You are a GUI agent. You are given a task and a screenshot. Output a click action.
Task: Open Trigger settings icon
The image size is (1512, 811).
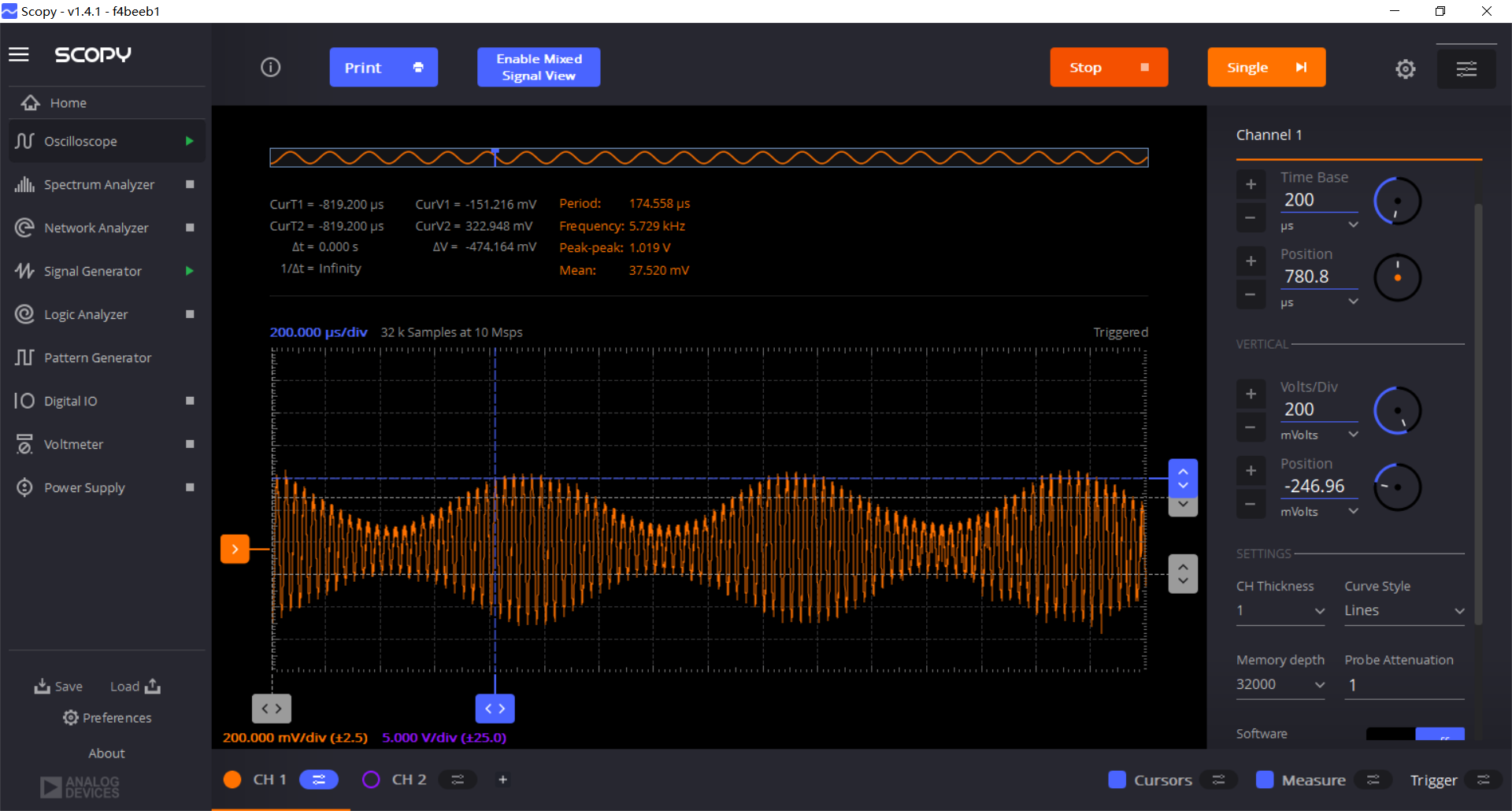tap(1484, 780)
